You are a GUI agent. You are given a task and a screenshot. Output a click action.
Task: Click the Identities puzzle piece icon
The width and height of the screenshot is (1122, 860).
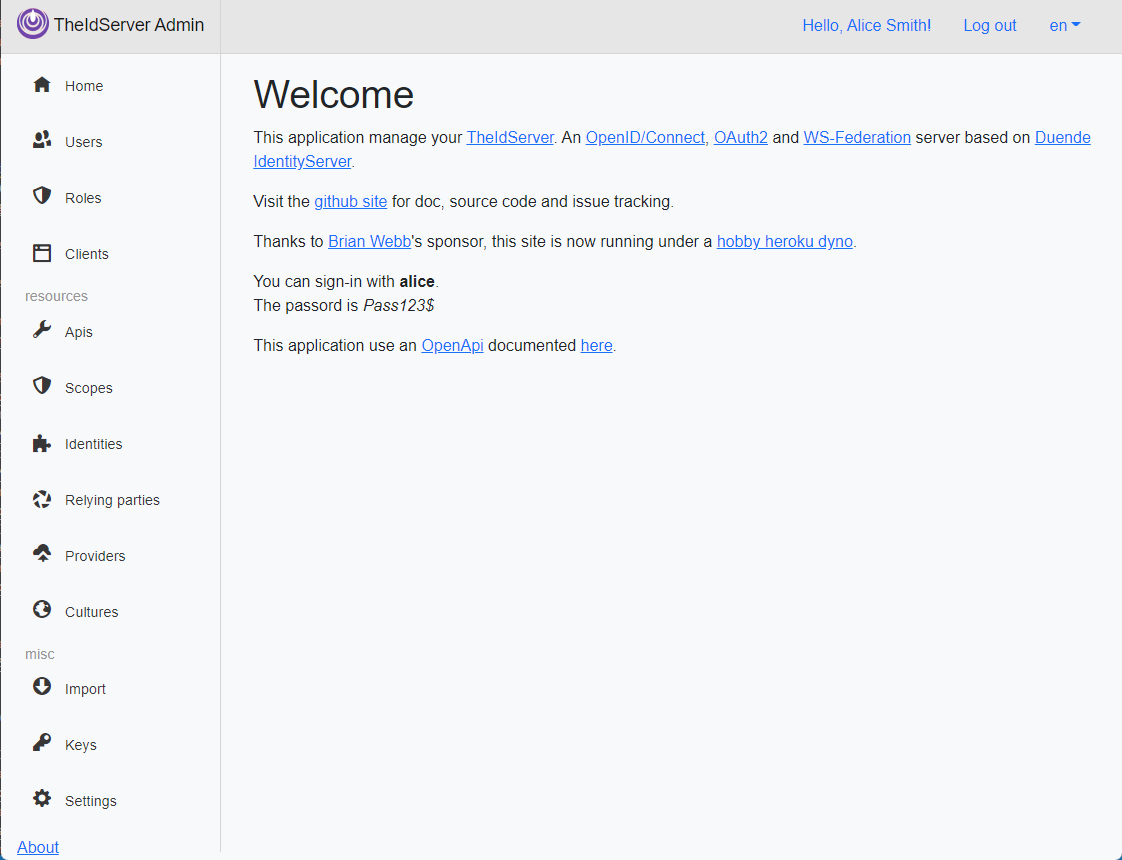[42, 443]
